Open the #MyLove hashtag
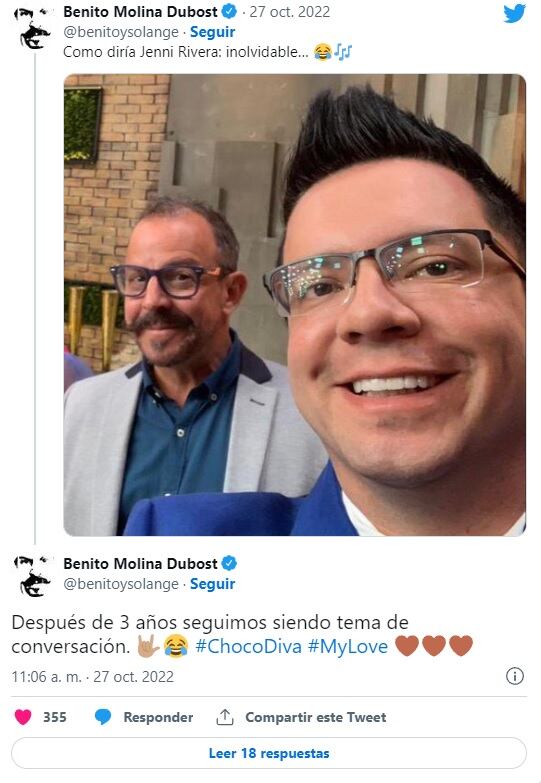The width and height of the screenshot is (541, 783). 348,646
